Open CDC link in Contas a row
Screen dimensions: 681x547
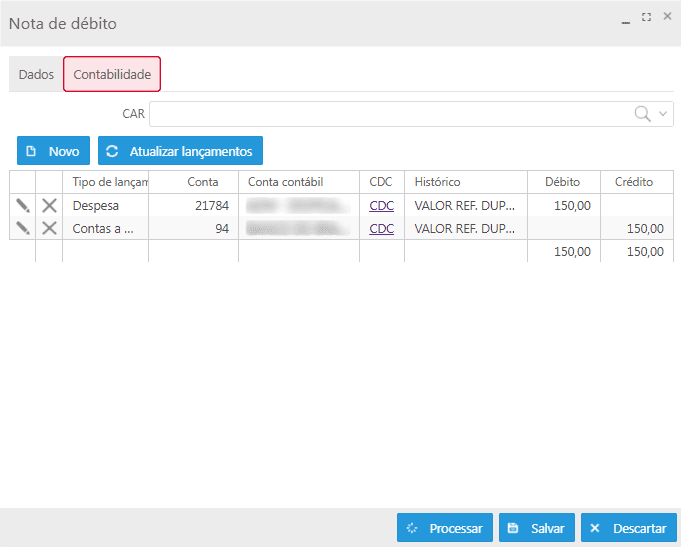382,228
